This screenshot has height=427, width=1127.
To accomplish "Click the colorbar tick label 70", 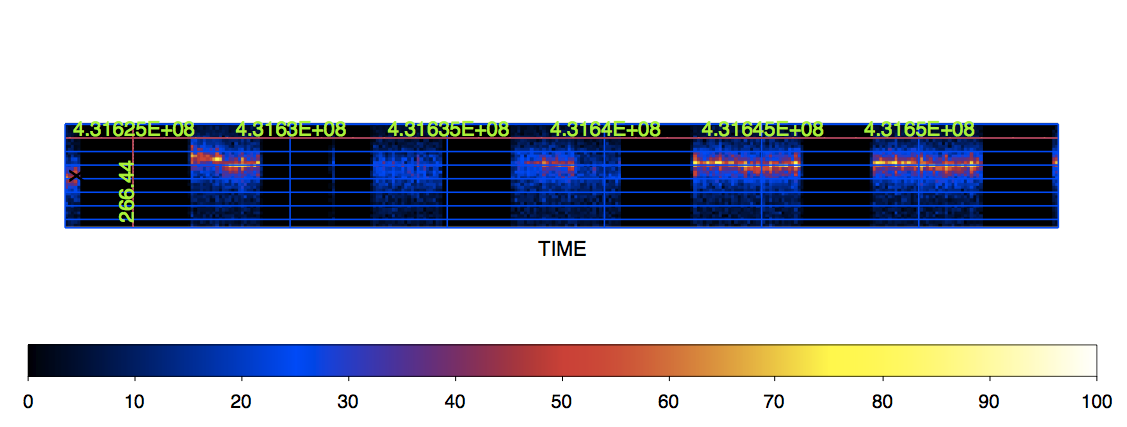I will (776, 403).
